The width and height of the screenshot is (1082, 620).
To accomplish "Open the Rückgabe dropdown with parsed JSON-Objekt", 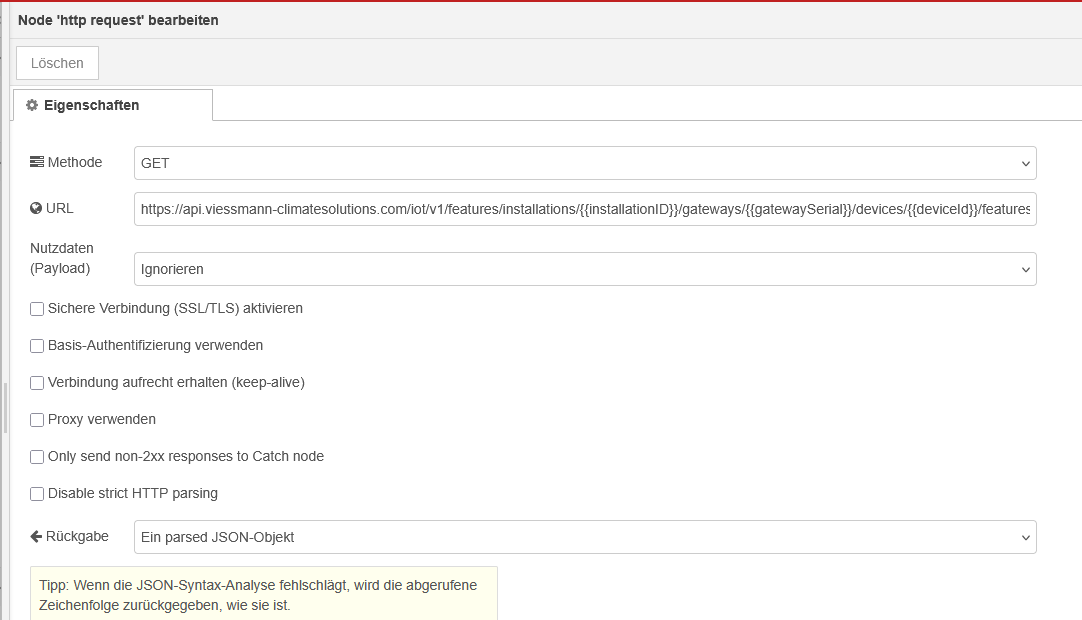I will (x=585, y=537).
